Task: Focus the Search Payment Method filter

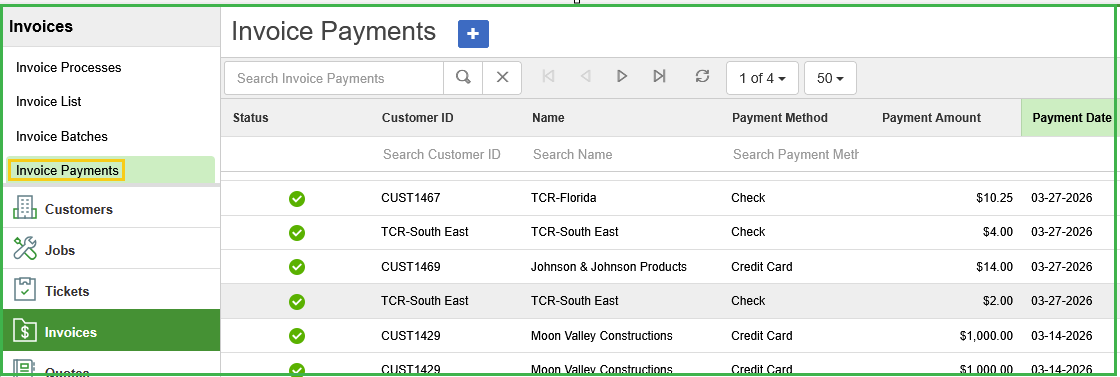Action: (x=795, y=154)
